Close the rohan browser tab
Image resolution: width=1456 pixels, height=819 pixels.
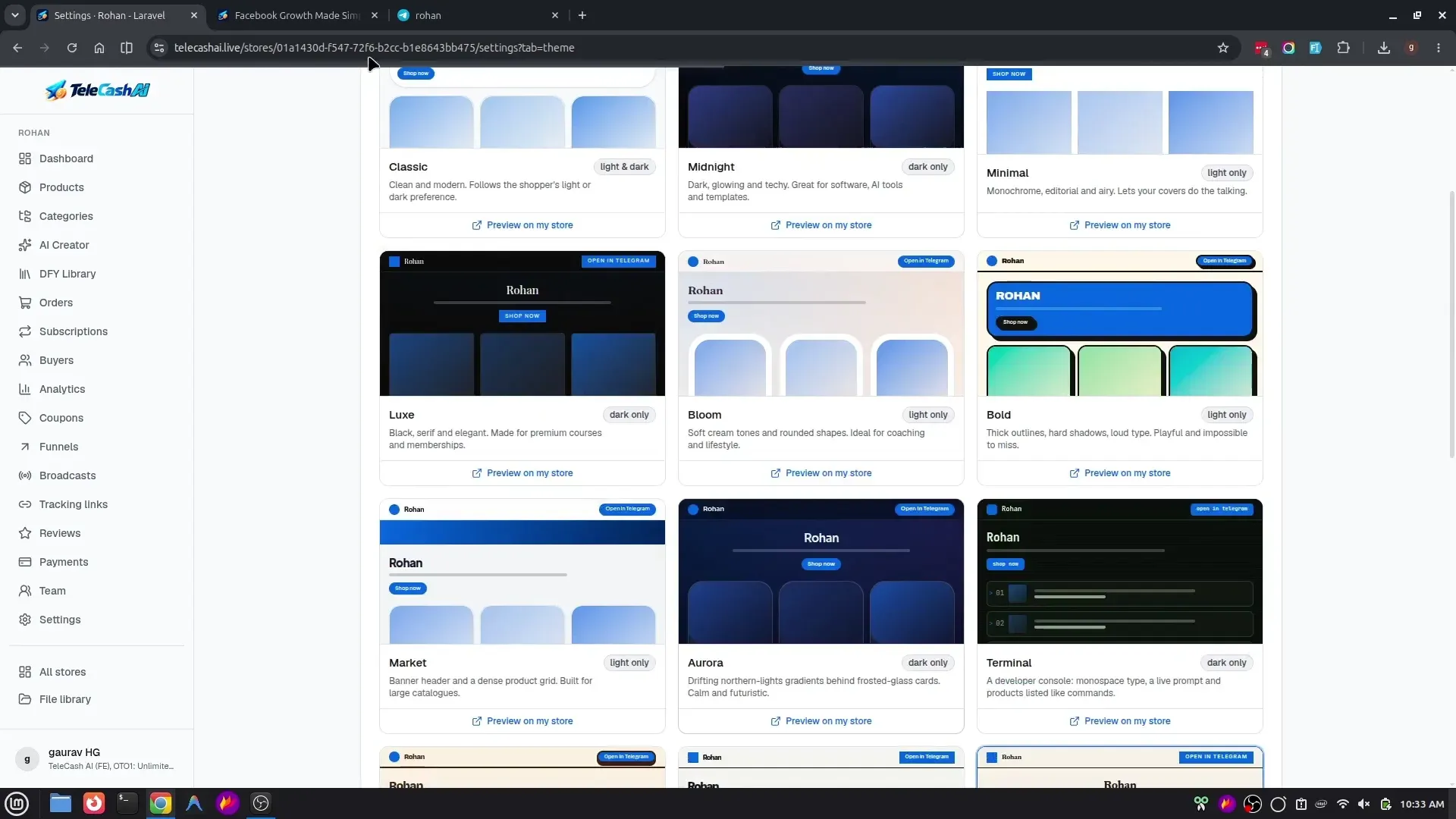(555, 15)
